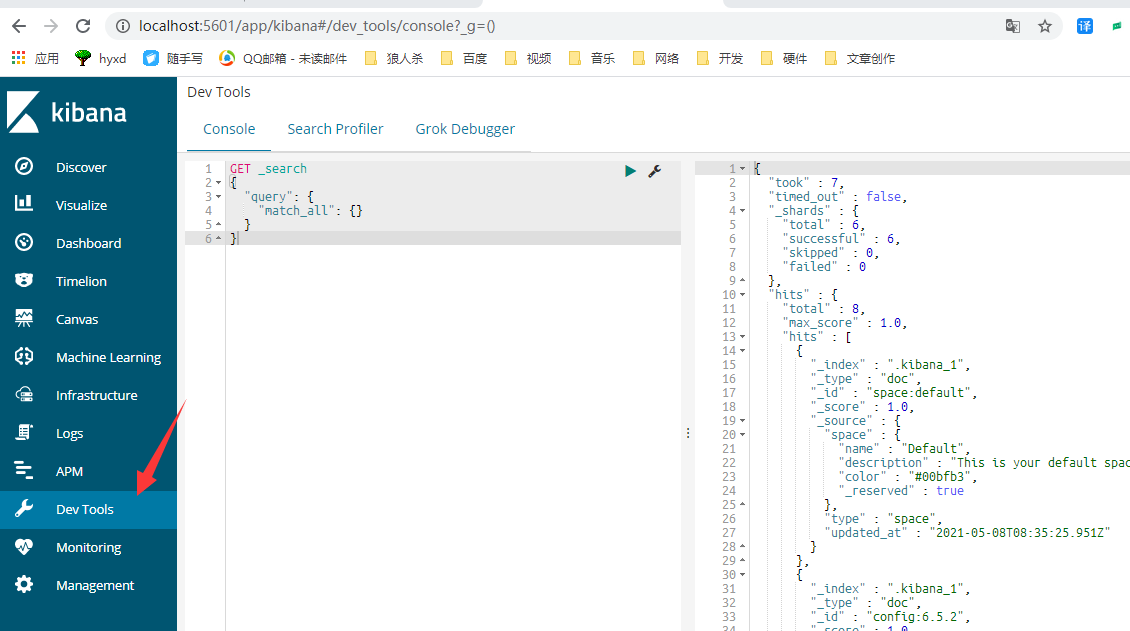Open the wrench settings menu in the editor
This screenshot has height=631, width=1130.
(655, 171)
